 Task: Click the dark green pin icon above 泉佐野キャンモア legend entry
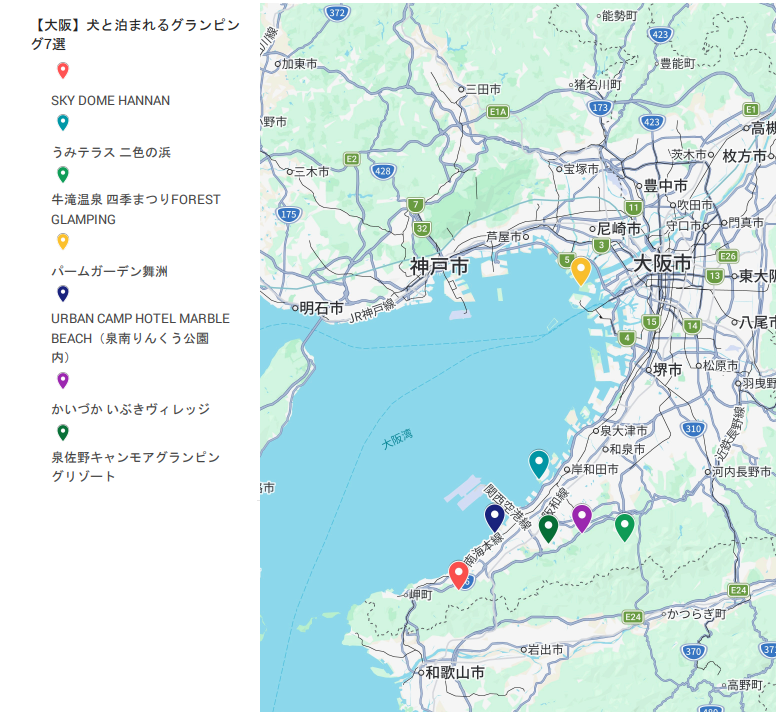pos(63,432)
